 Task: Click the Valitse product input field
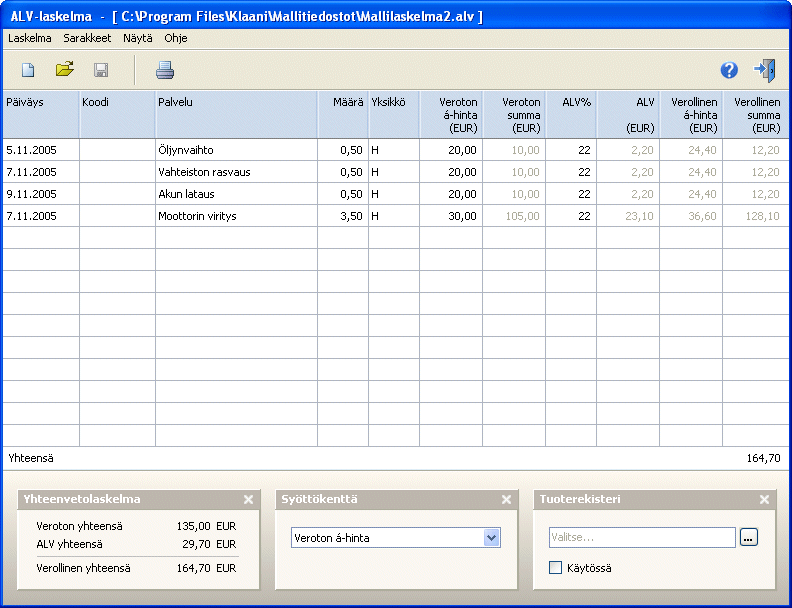(641, 538)
